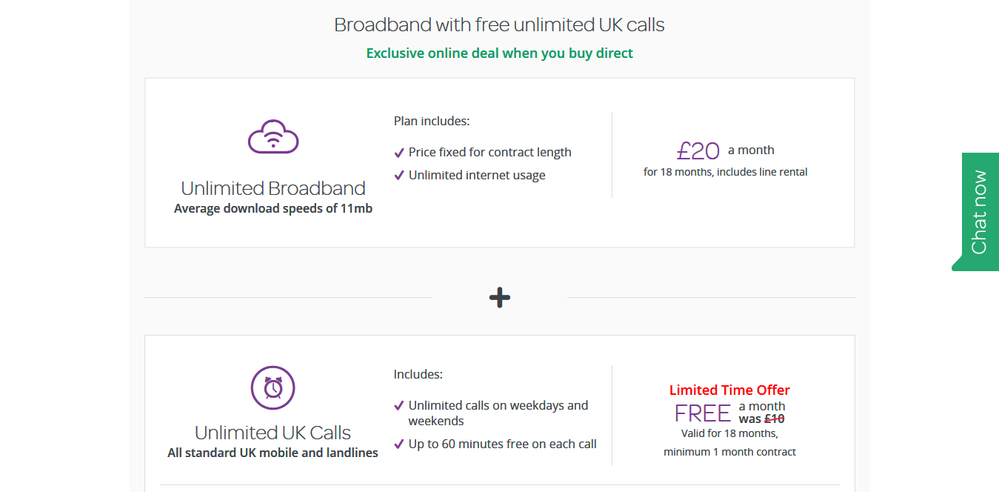999x492 pixels.
Task: Click Average download speeds of 11mb text
Action: pyautogui.click(x=273, y=209)
